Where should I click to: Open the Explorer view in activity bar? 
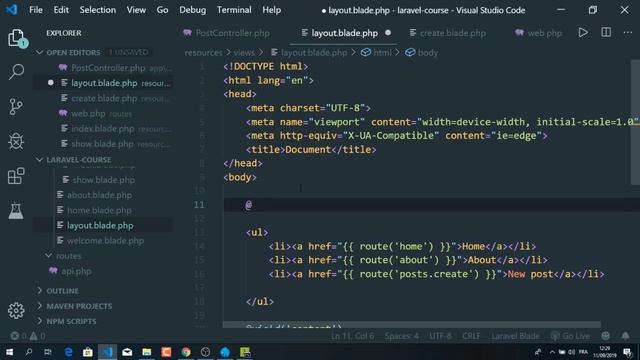tap(16, 38)
